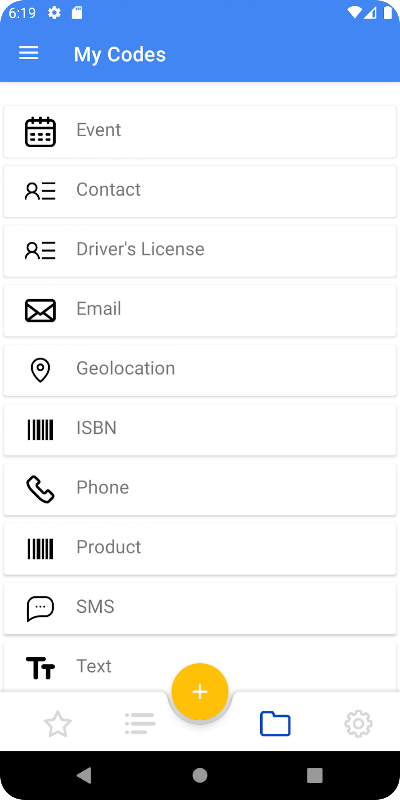Tap the telephone handset icon
This screenshot has width=400, height=800.
(x=40, y=489)
